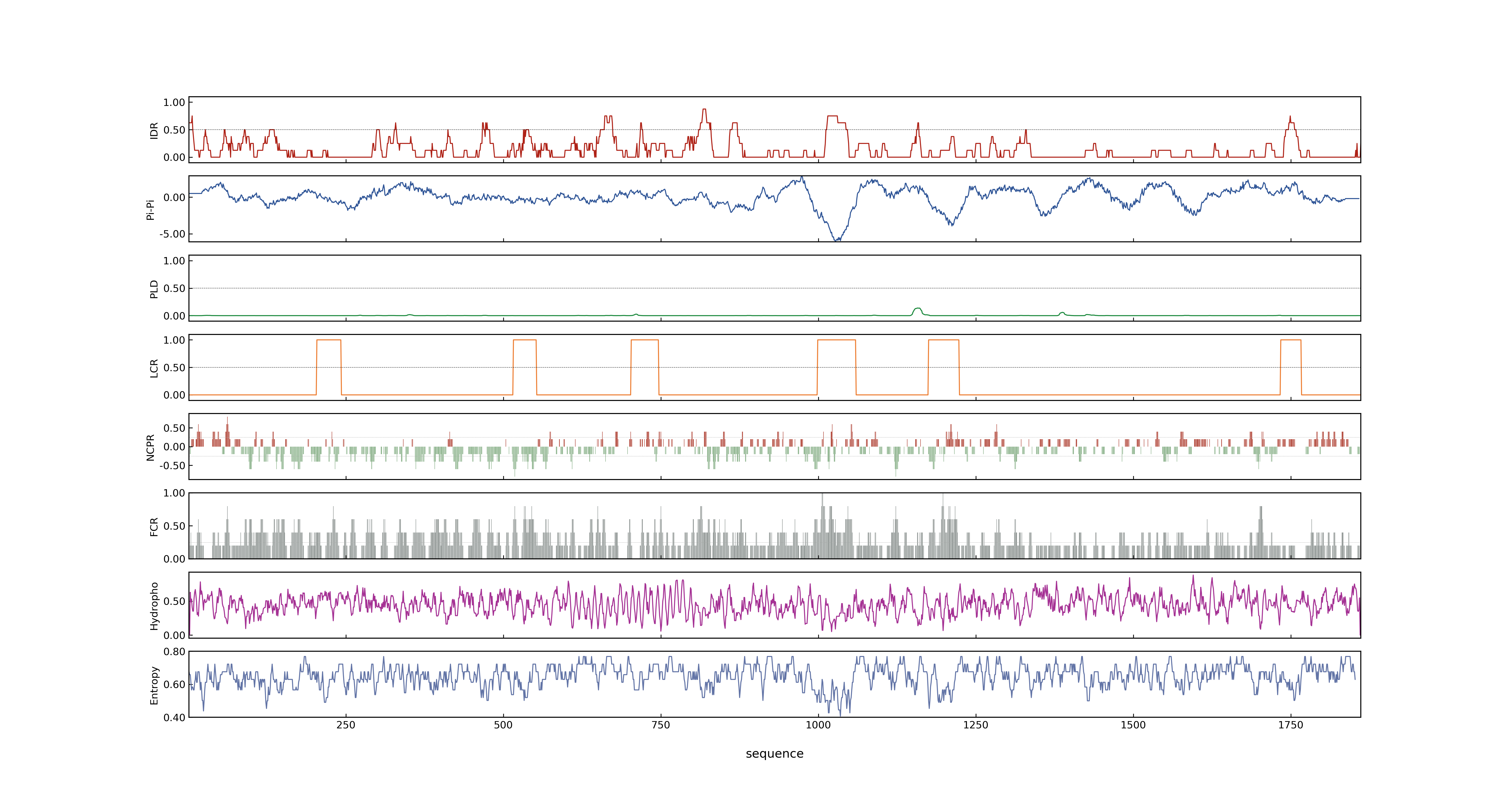Click the tallest IDR peak near position 820

pos(704,110)
